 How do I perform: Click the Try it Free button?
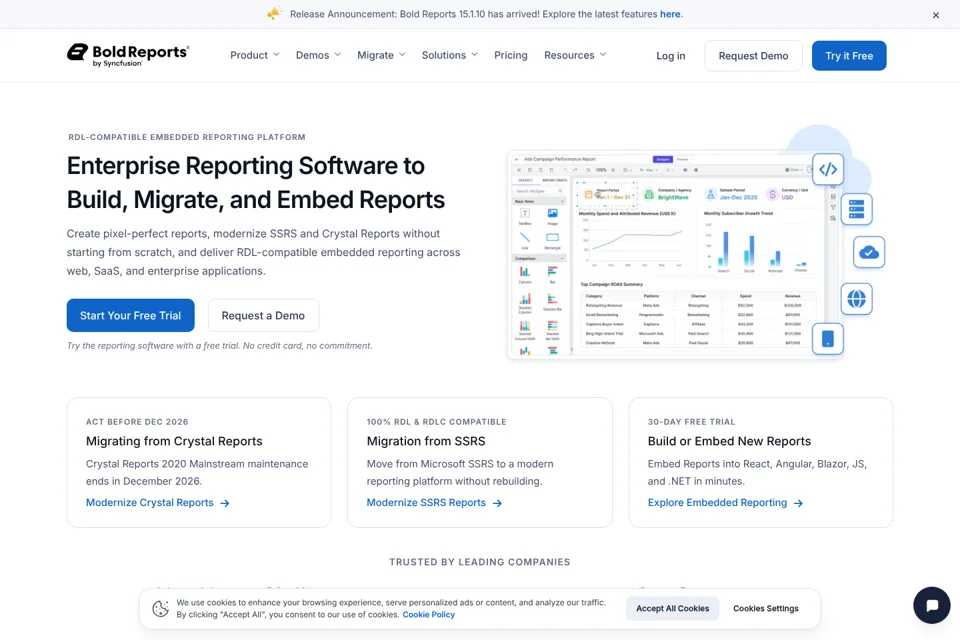(849, 56)
